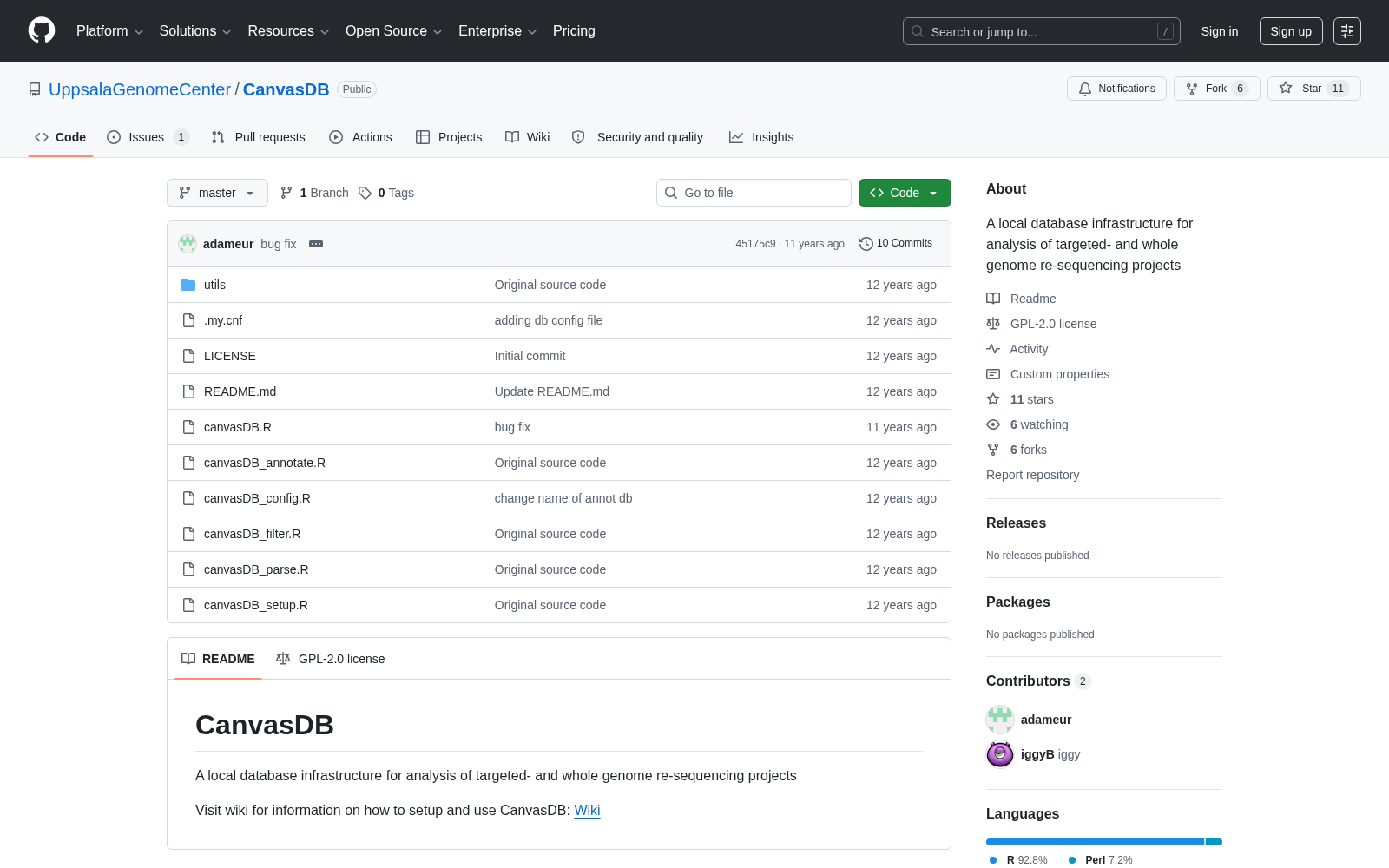Expand the Open Source menu
Image resolution: width=1389 pixels, height=868 pixels.
pos(393,31)
